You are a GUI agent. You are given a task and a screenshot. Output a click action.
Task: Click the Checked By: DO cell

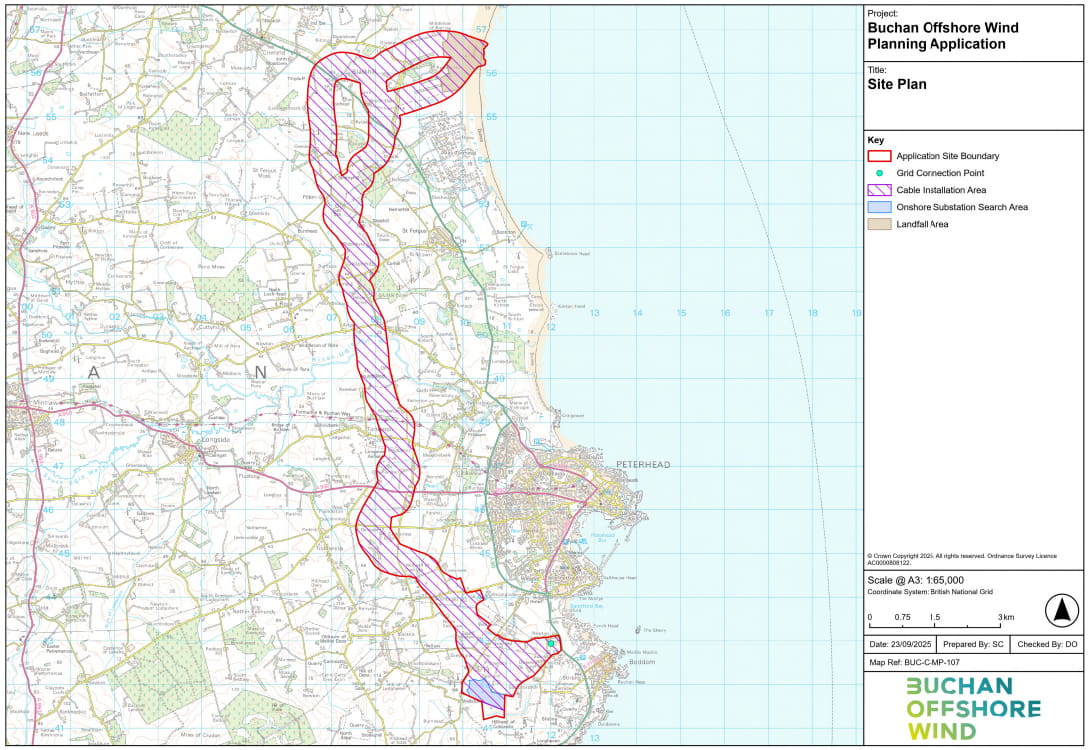(1046, 644)
